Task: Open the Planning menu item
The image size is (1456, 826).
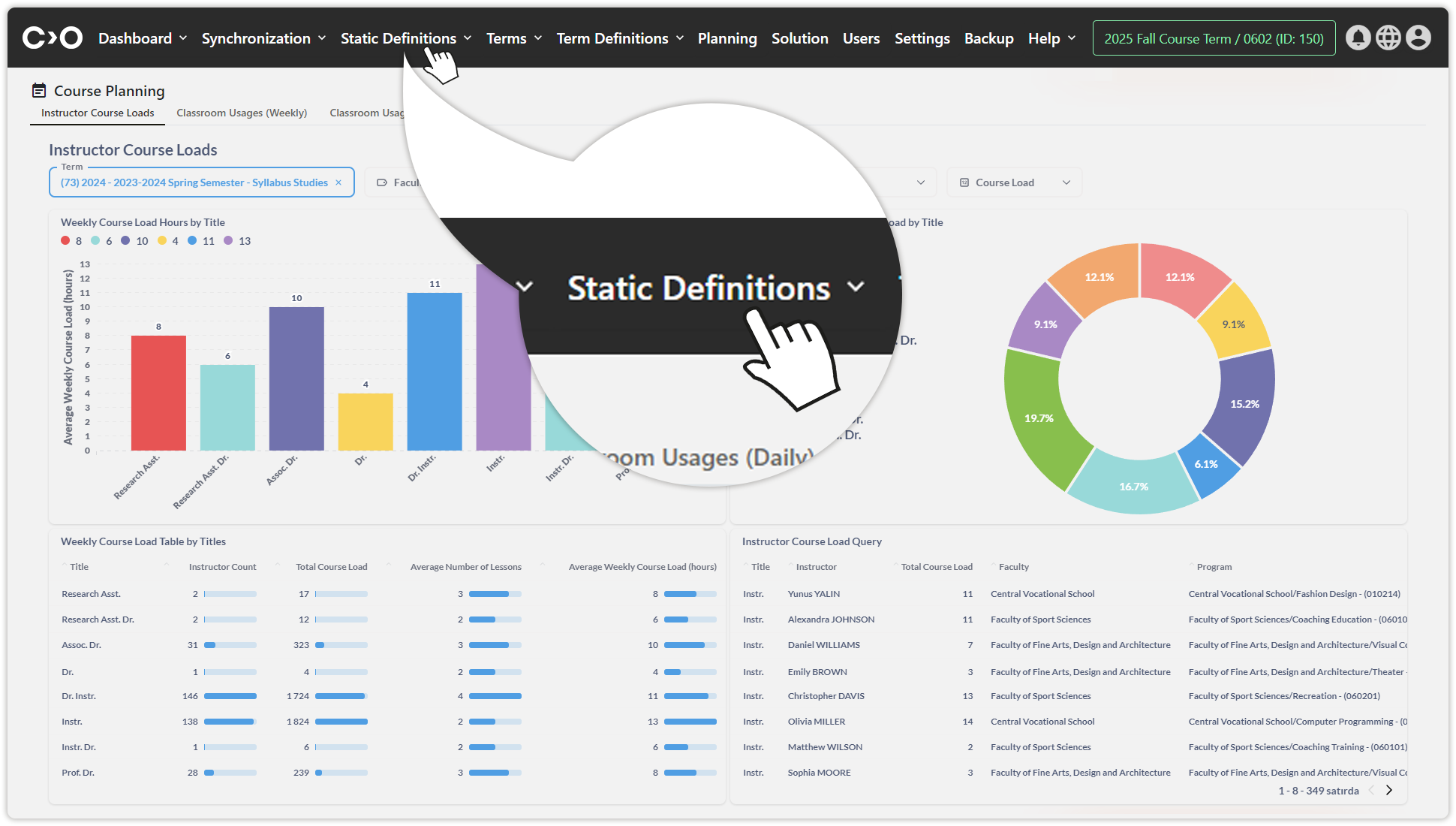Action: [726, 38]
